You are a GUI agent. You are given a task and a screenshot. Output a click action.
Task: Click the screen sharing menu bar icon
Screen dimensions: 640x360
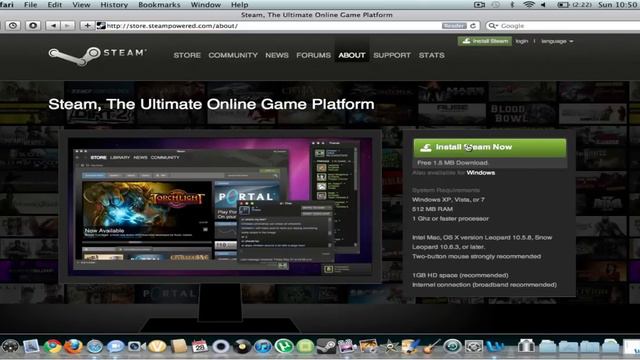(x=479, y=4)
